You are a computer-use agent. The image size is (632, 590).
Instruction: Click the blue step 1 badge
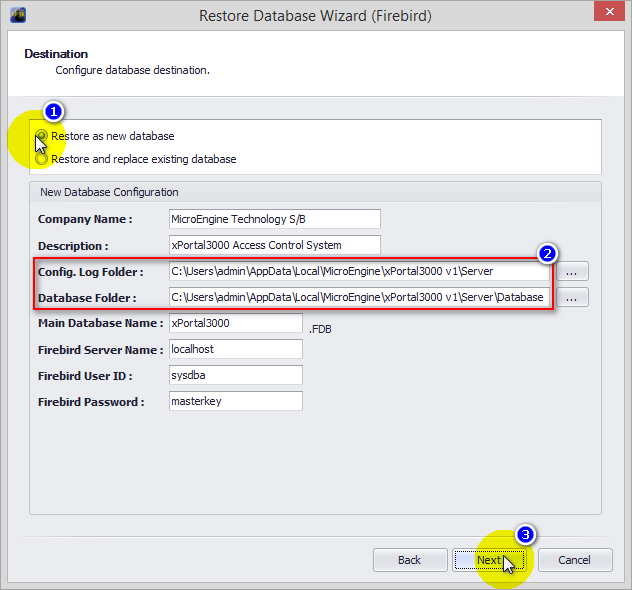[56, 112]
